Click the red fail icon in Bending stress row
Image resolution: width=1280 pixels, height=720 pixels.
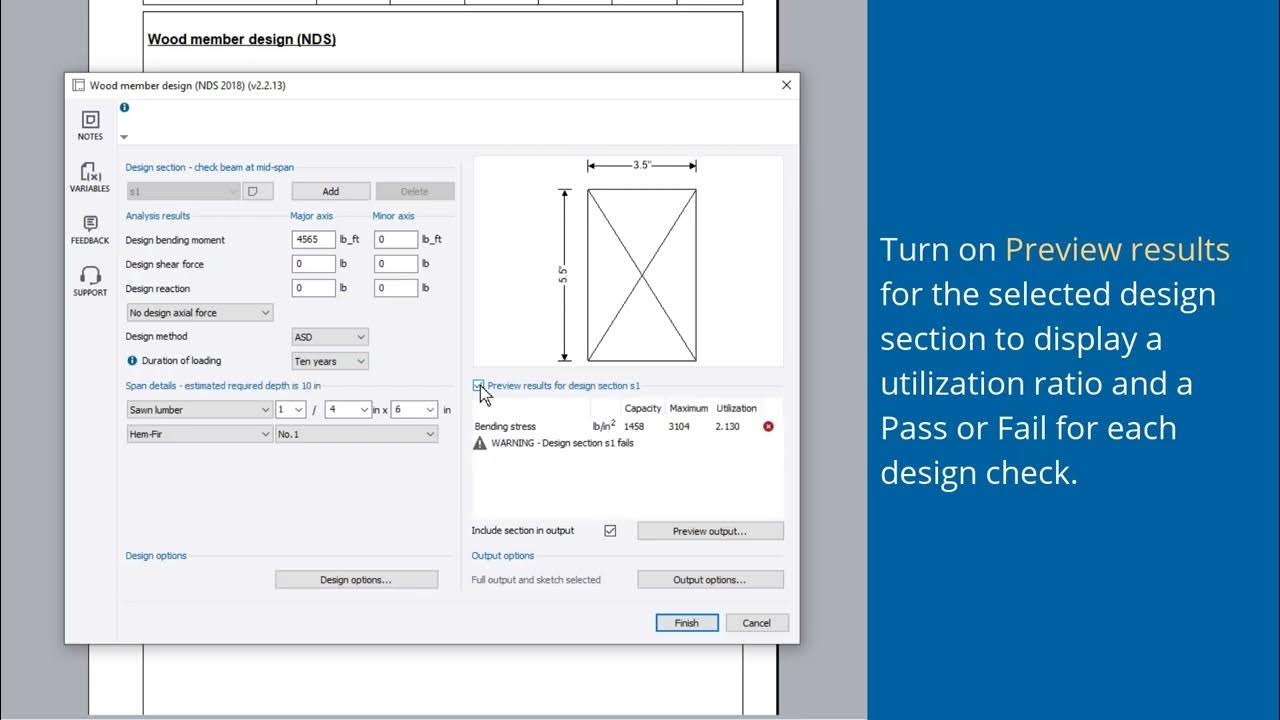pos(768,426)
